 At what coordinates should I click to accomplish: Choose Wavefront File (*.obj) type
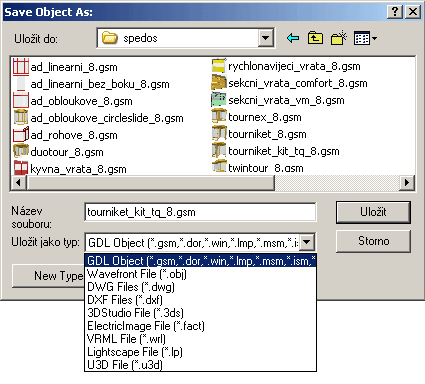pyautogui.click(x=200, y=274)
